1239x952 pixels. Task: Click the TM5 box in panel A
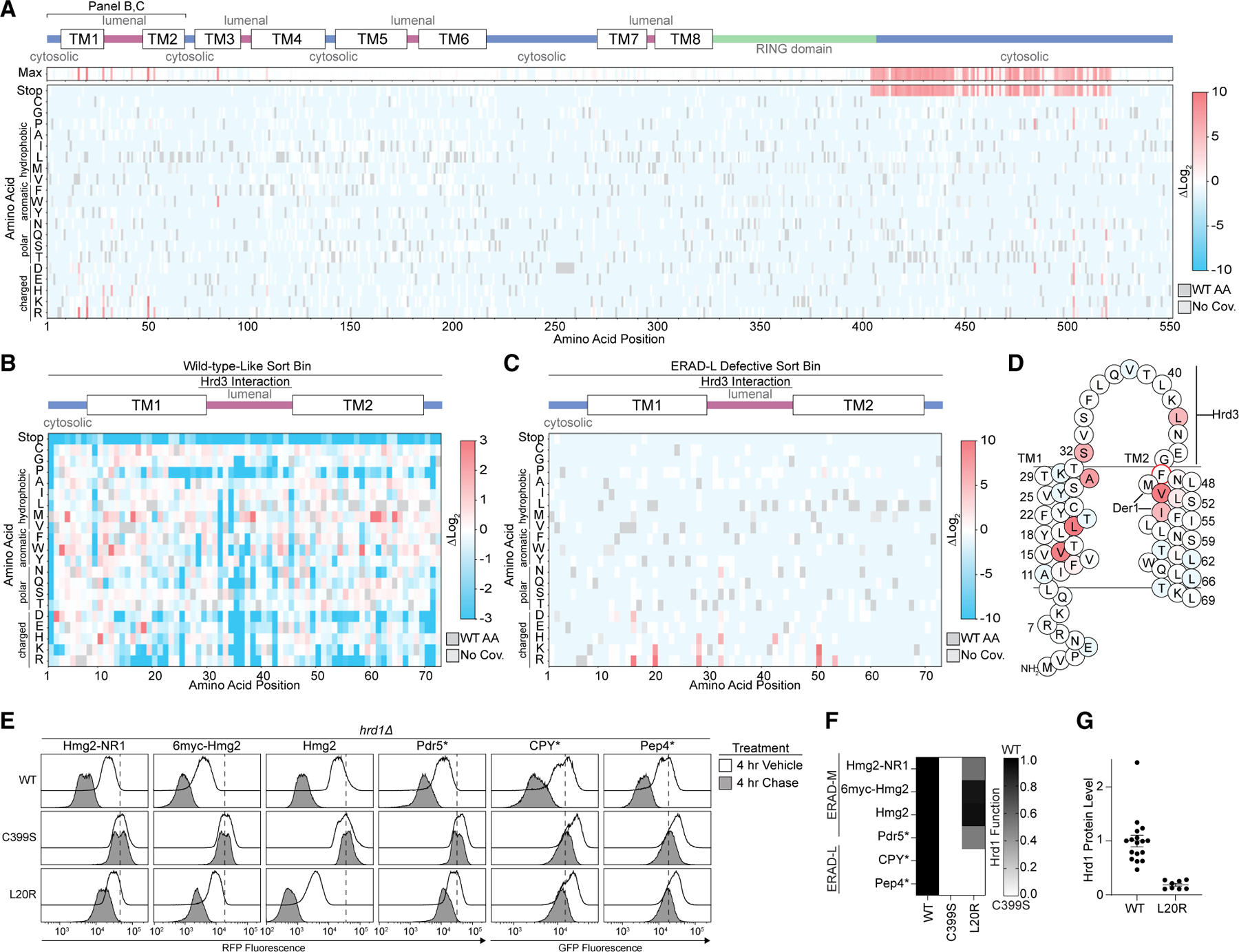tap(371, 39)
